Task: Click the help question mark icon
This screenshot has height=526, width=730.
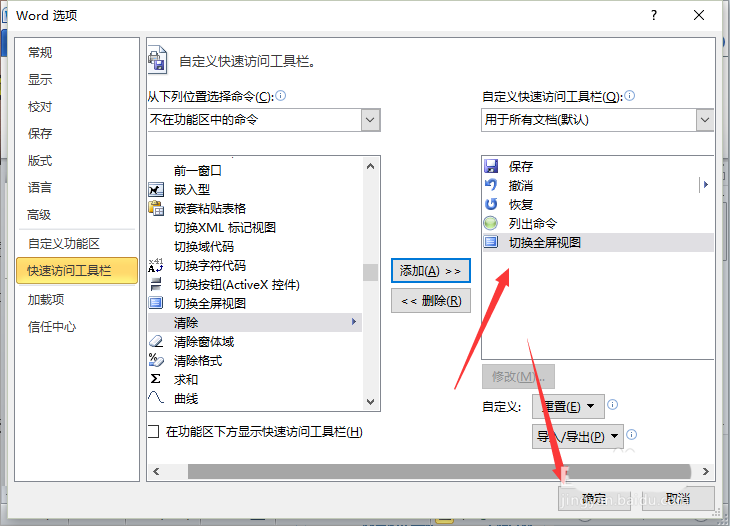Action: [654, 15]
